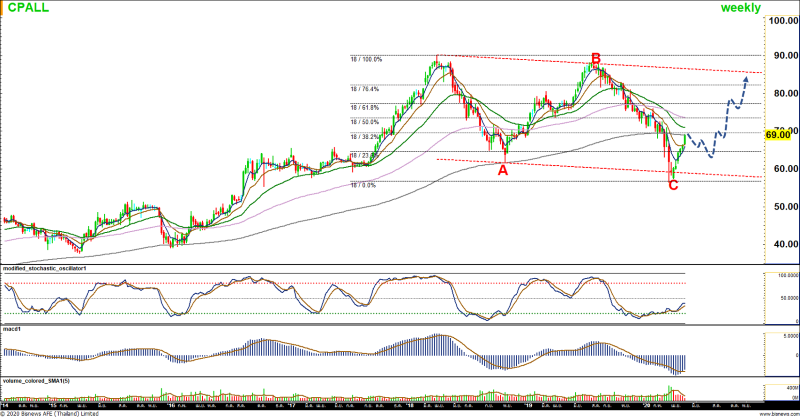Click the red wave label C
The image size is (800, 418).
672,185
